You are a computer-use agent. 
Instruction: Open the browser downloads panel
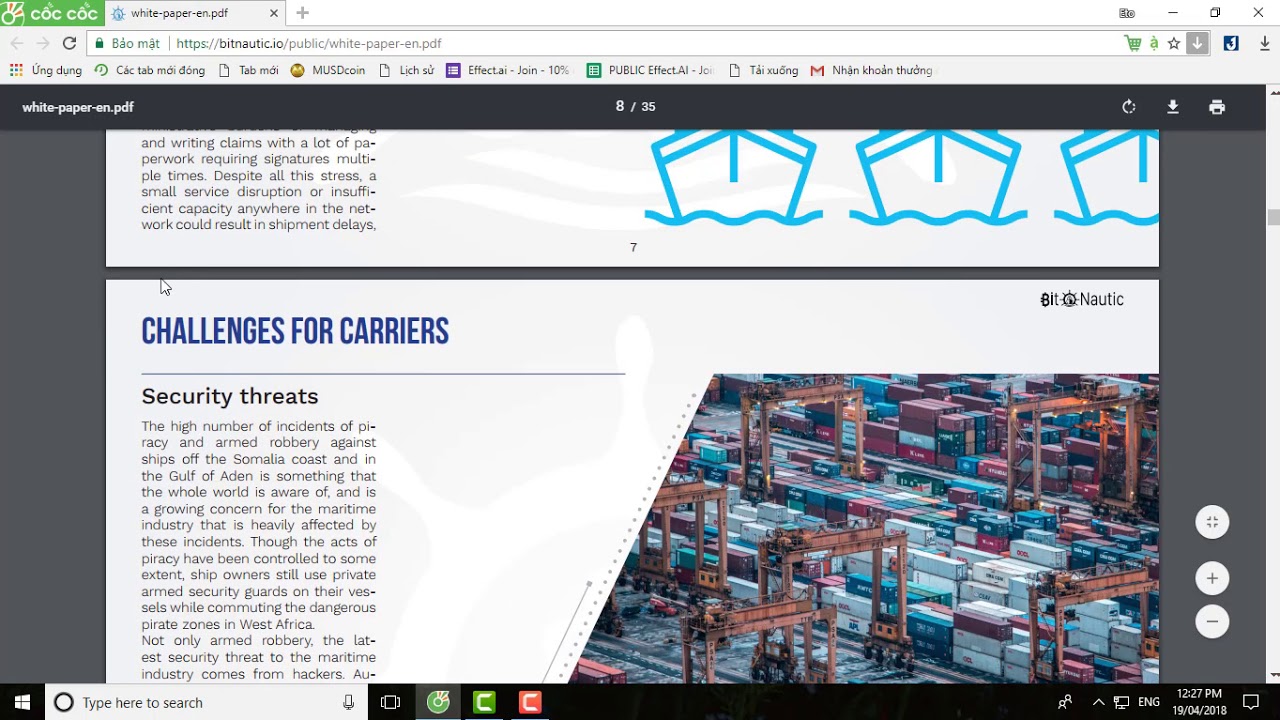point(1264,43)
